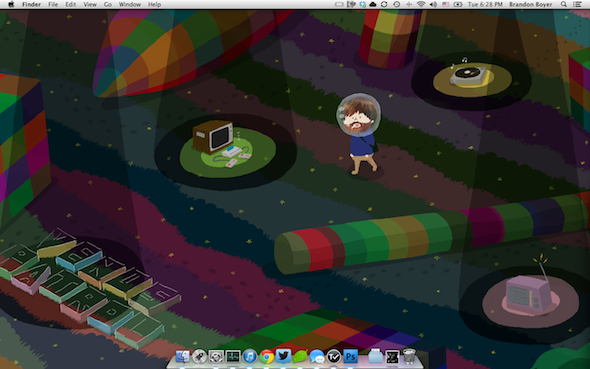Open Time Machine menu bar icon
590x369 pixels.
(x=397, y=4)
